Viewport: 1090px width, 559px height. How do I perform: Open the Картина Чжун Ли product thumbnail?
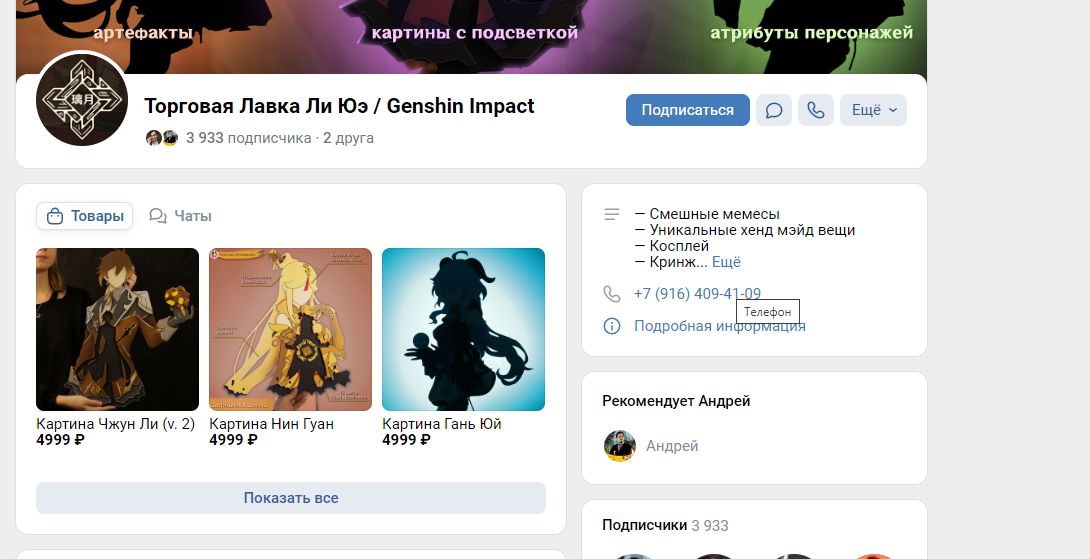click(x=117, y=330)
